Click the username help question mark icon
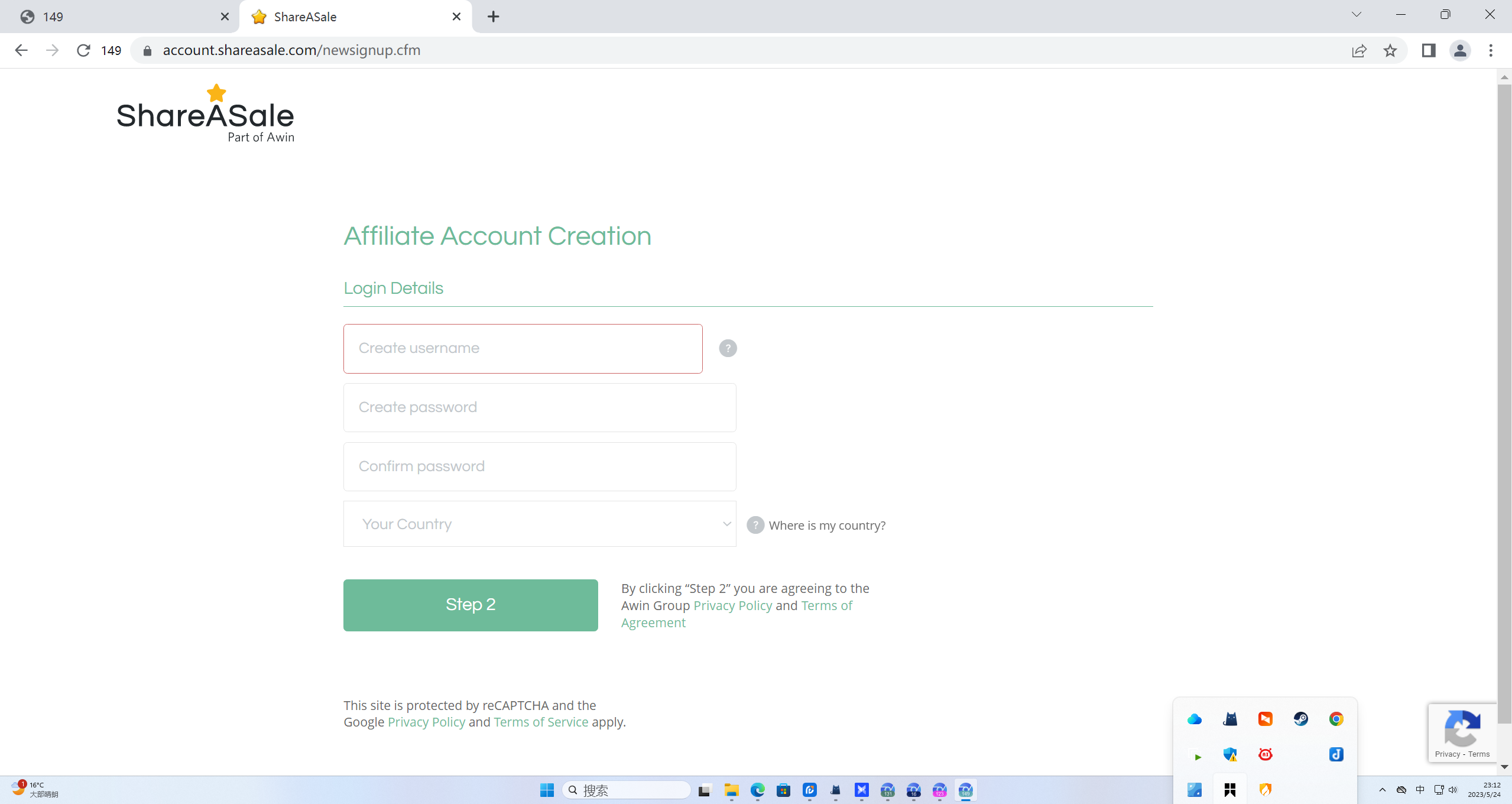 click(x=728, y=348)
